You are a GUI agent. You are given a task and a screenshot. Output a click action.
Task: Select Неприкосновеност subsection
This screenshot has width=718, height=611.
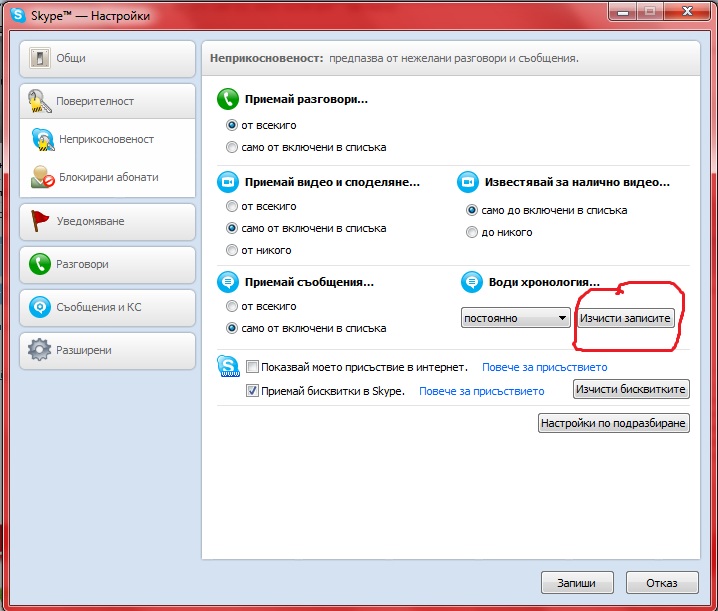click(x=108, y=139)
